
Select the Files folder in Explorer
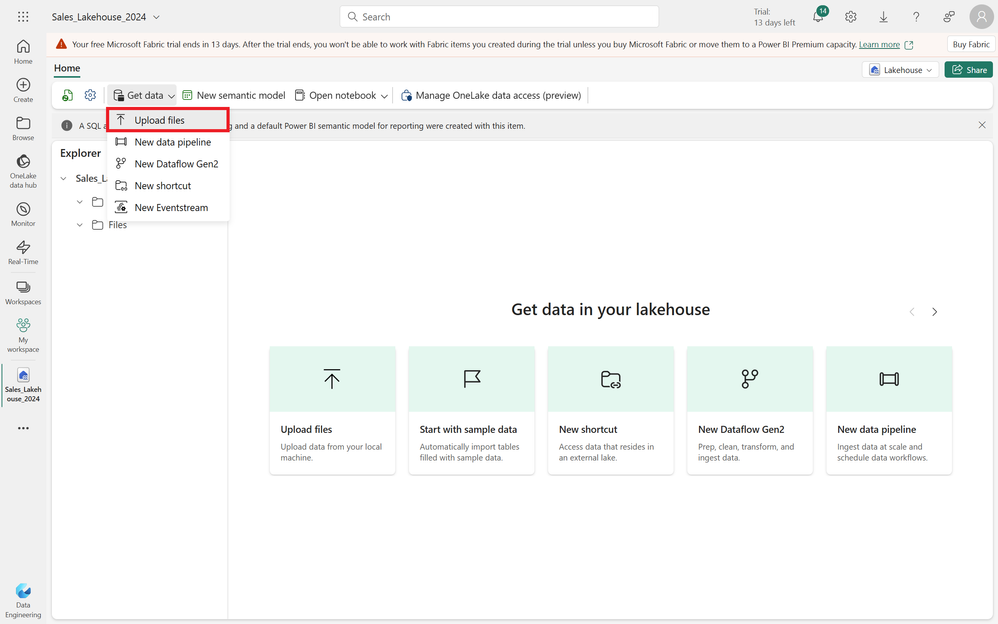point(109,225)
